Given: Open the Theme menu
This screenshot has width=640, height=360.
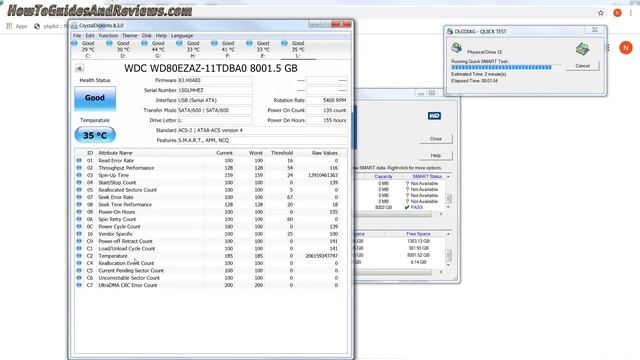Looking at the screenshot, I should point(130,36).
